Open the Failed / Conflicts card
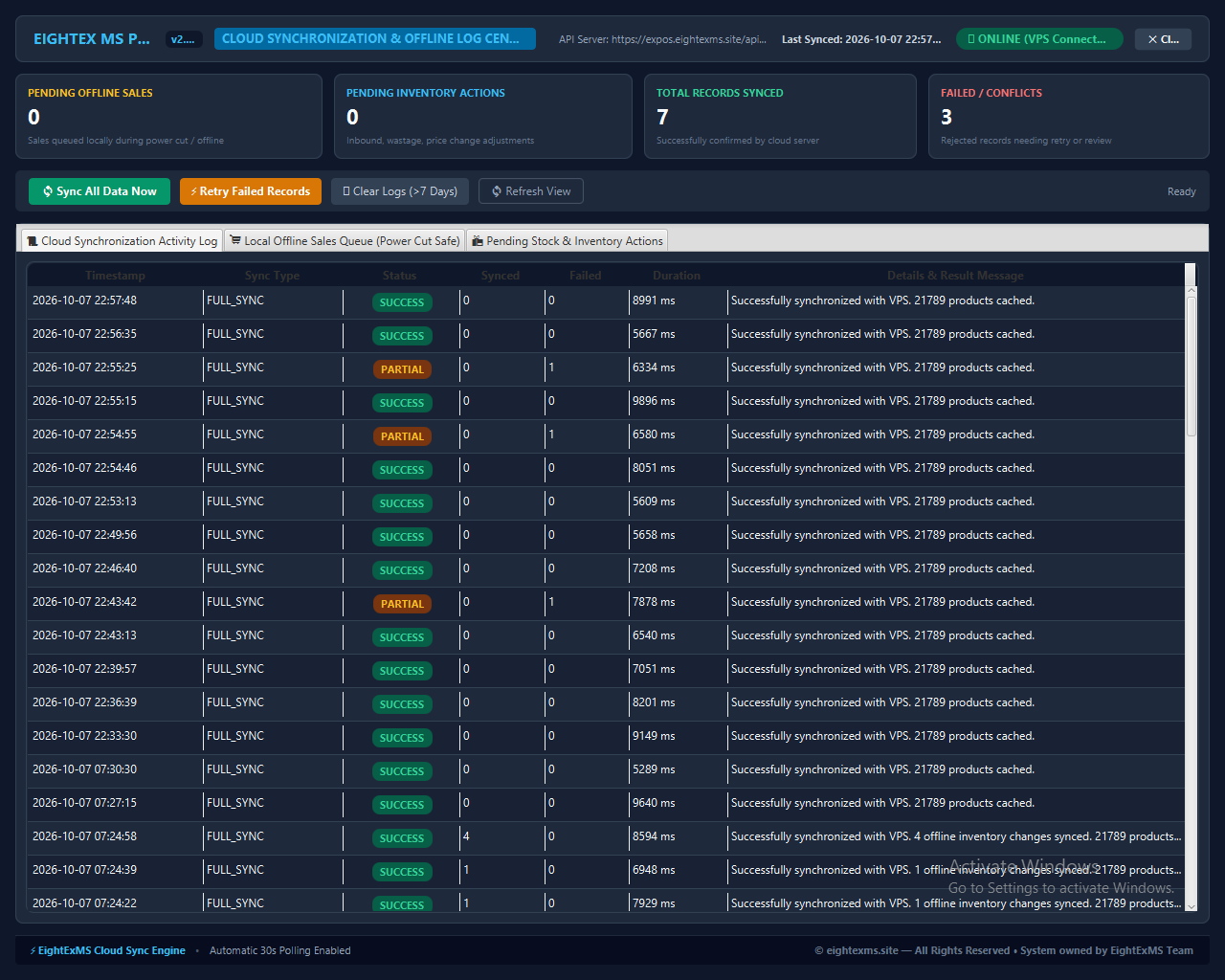The image size is (1225, 980). tap(1068, 116)
